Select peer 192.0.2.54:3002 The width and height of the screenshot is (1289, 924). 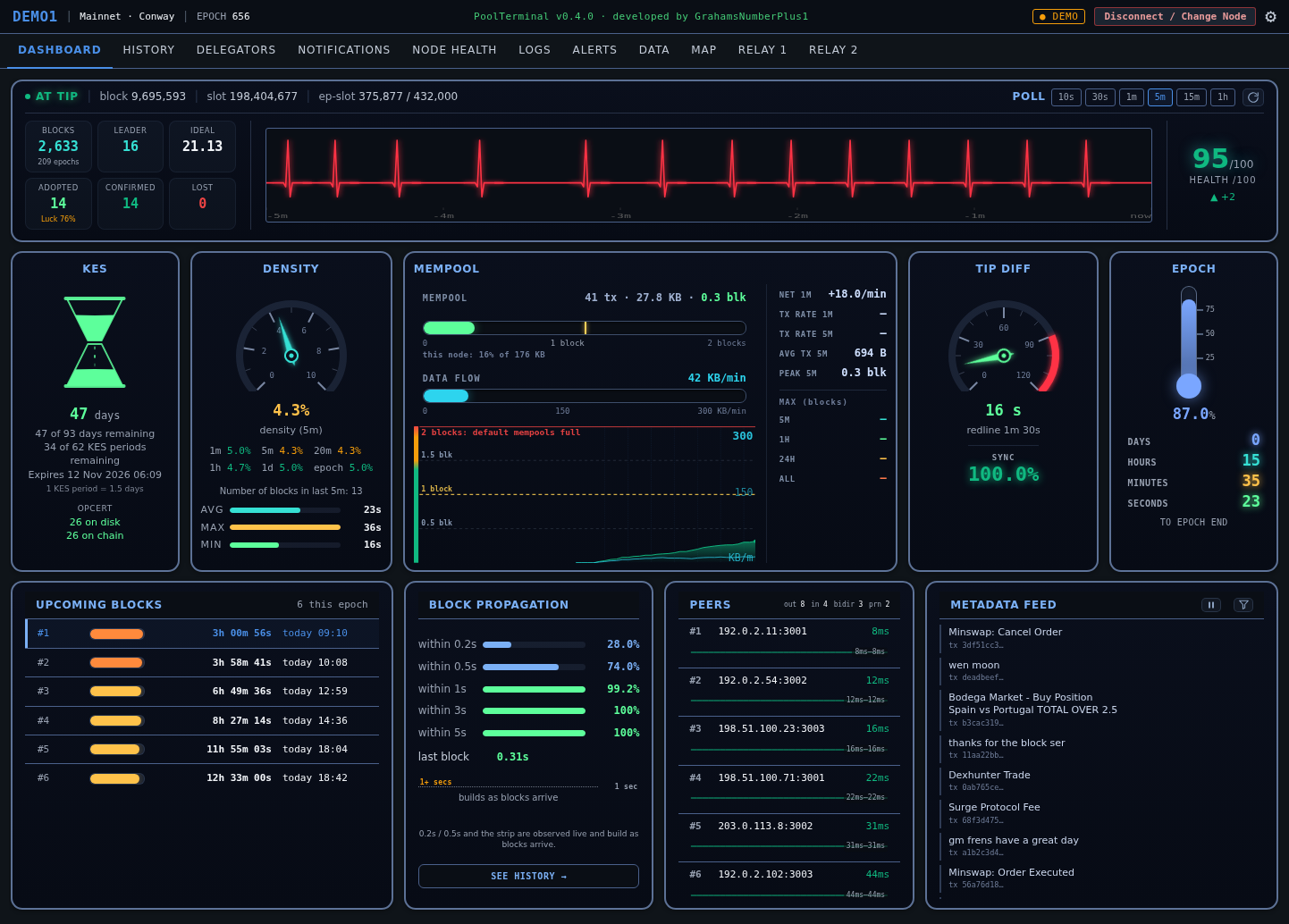(x=789, y=692)
